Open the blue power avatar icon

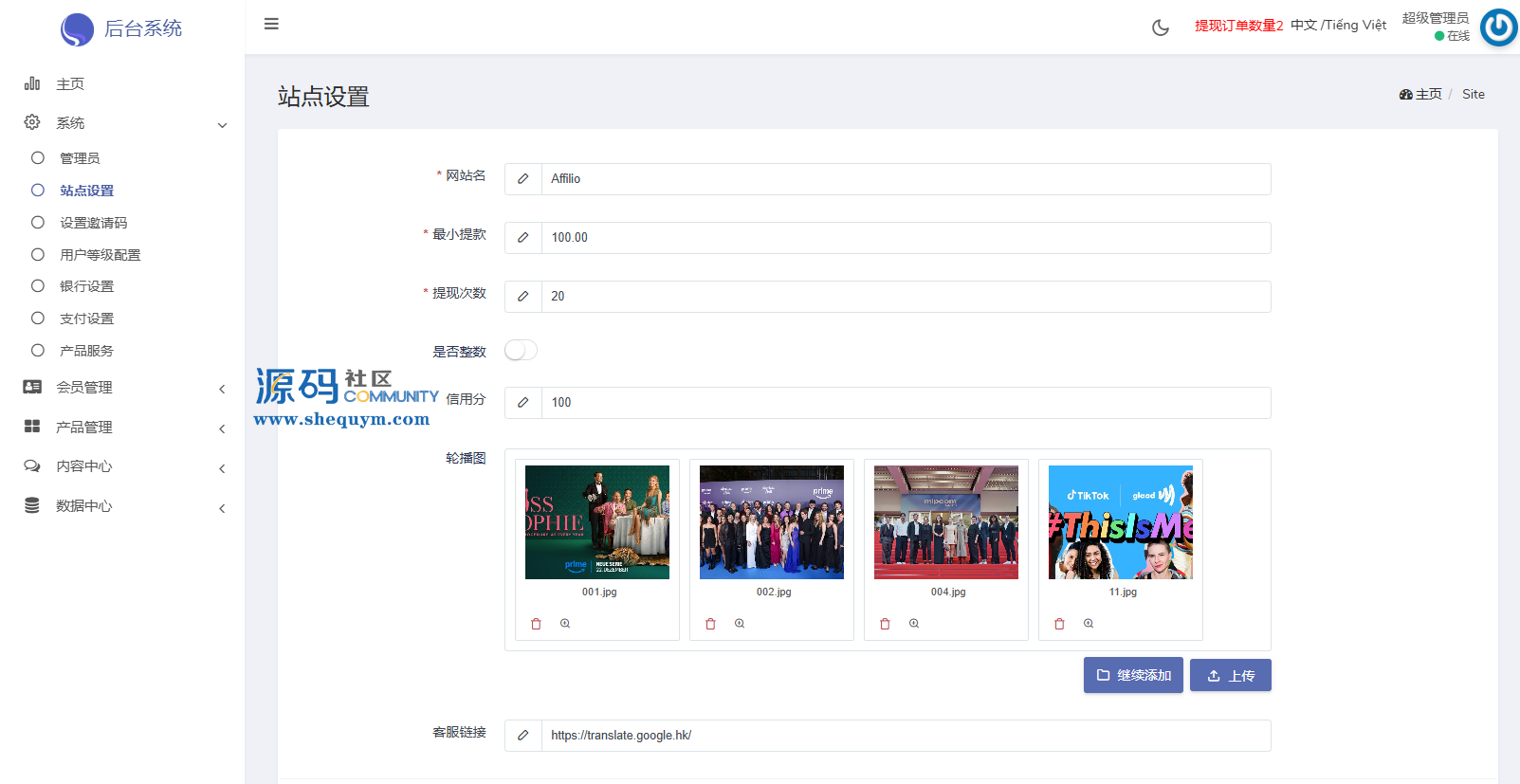click(x=1499, y=27)
